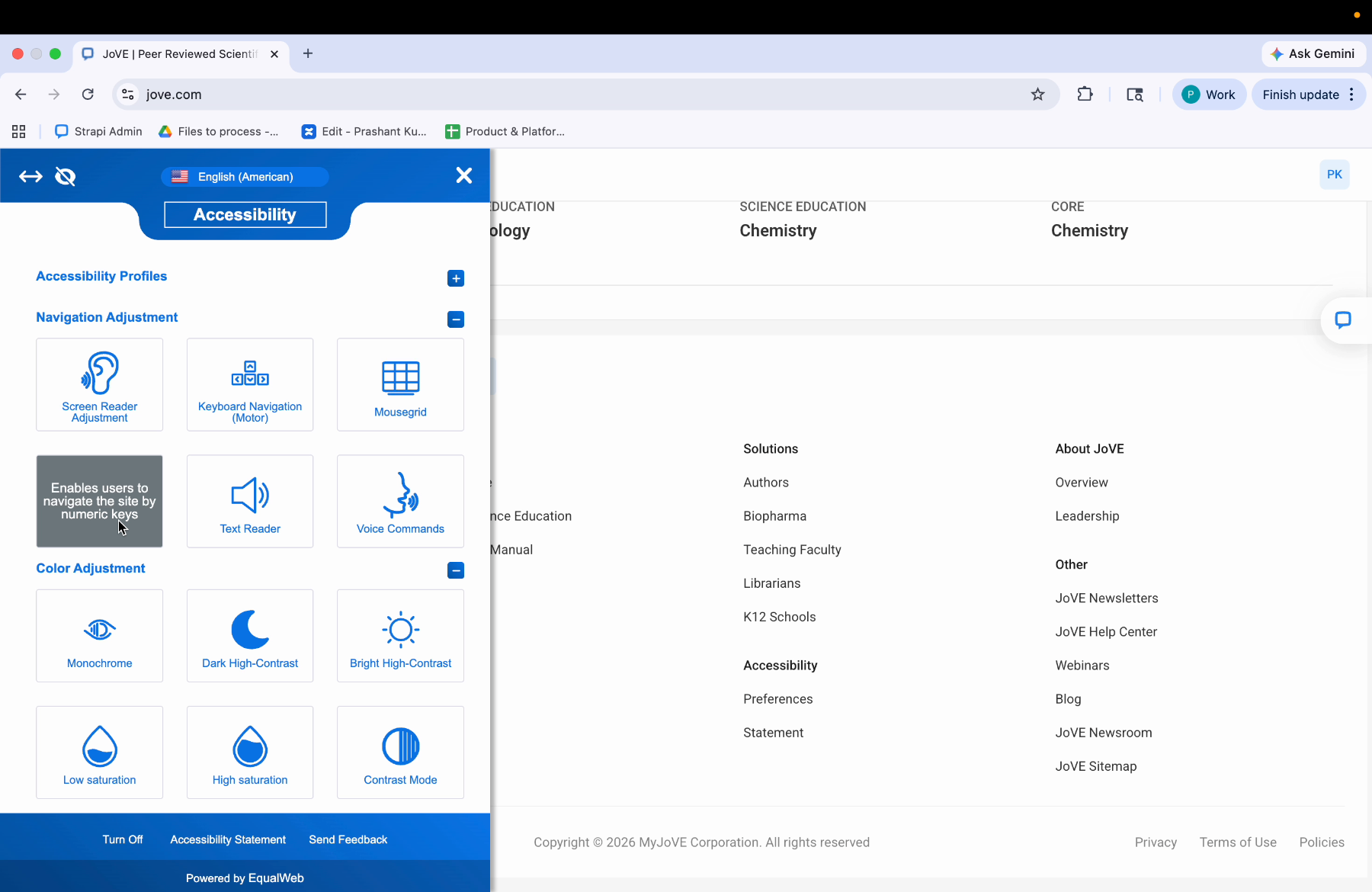Enable Bright High-Contrast mode
The height and width of the screenshot is (892, 1372).
tap(400, 636)
